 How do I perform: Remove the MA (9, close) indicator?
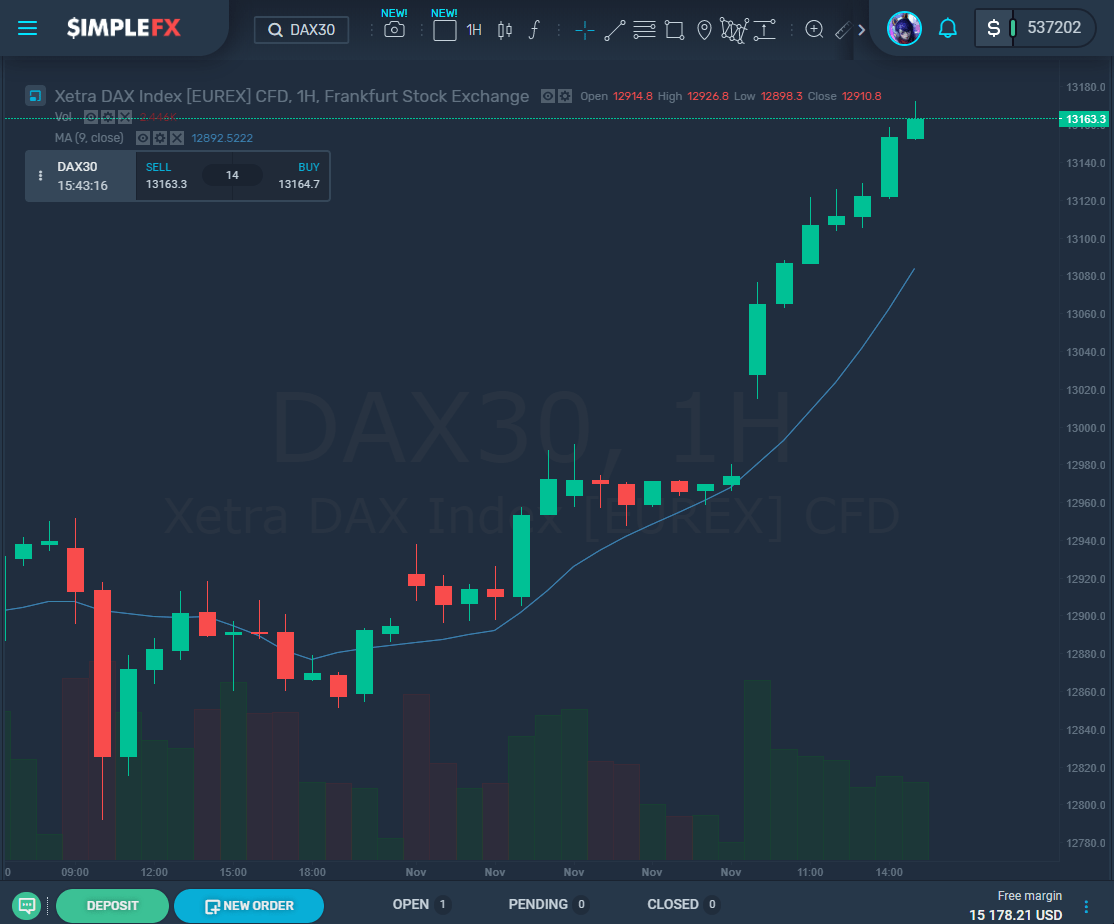pyautogui.click(x=177, y=138)
